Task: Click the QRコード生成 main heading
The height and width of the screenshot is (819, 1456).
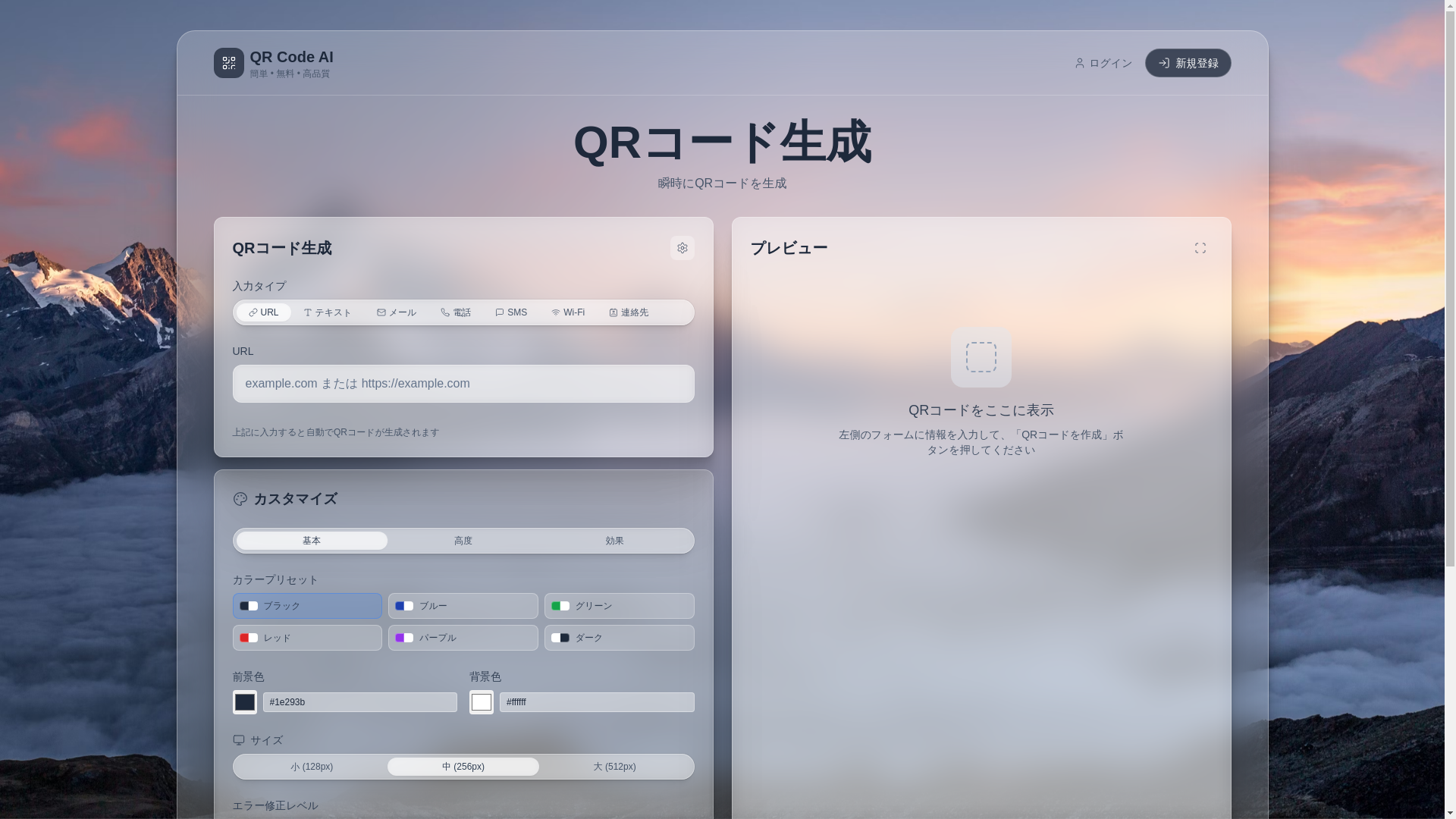Action: pyautogui.click(x=722, y=142)
